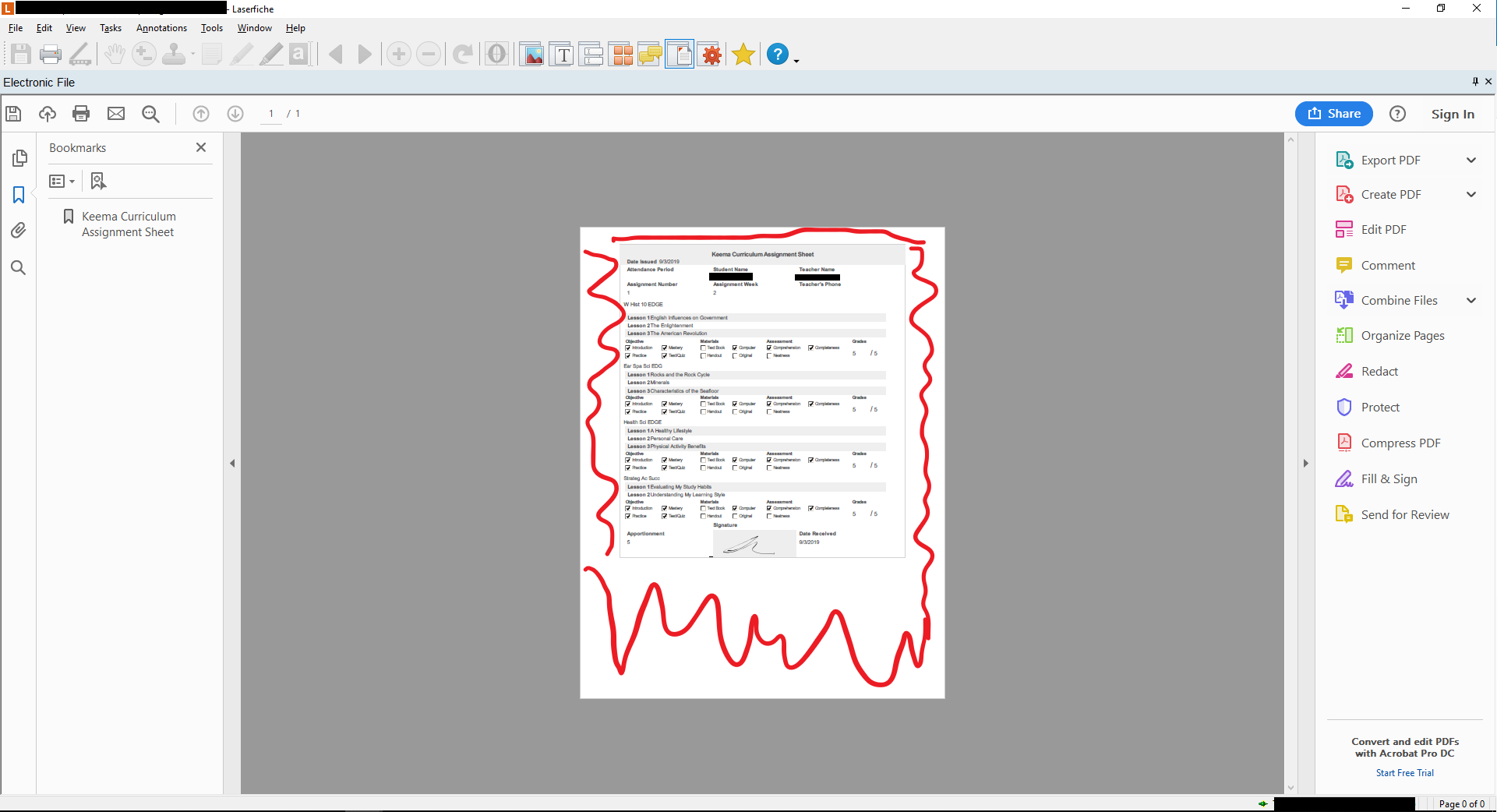The height and width of the screenshot is (812, 1497).
Task: Open the page thumbnails sidebar icon
Action: pyautogui.click(x=19, y=158)
